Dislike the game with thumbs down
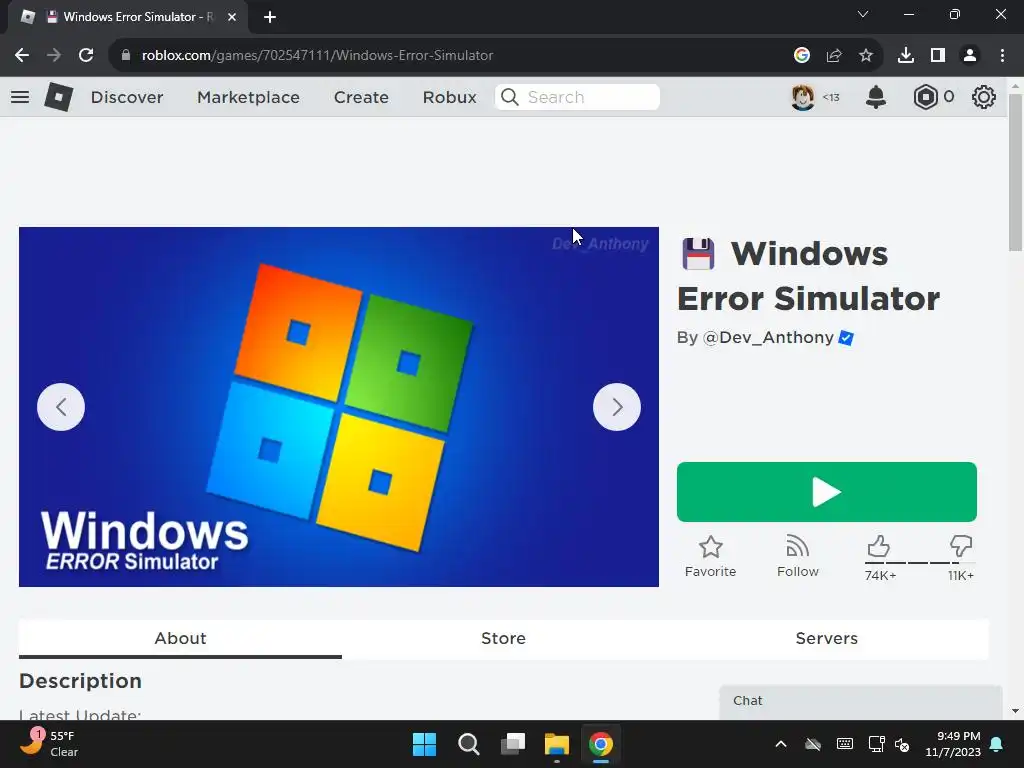The width and height of the screenshot is (1024, 768). 961,546
